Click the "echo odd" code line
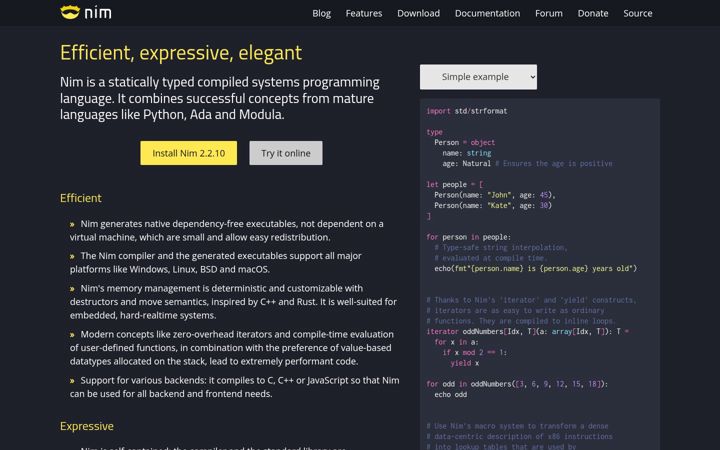 (450, 394)
